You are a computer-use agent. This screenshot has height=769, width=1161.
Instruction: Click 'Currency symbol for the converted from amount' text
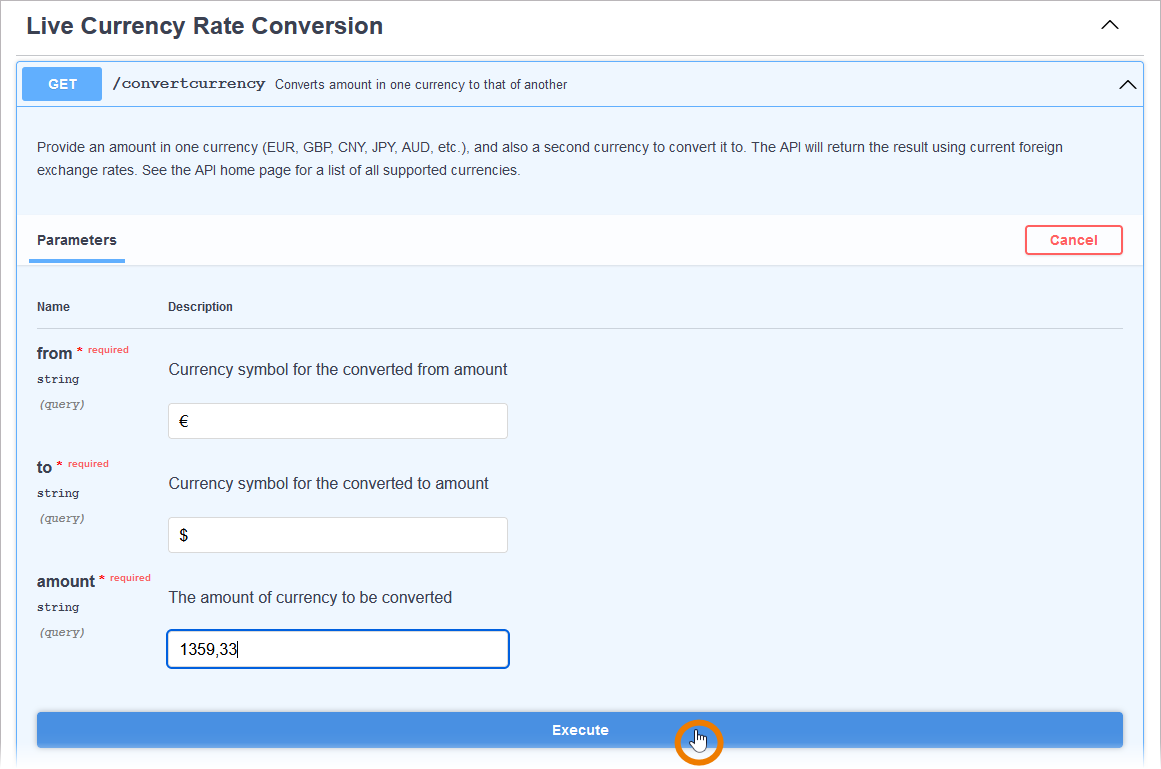(x=338, y=370)
